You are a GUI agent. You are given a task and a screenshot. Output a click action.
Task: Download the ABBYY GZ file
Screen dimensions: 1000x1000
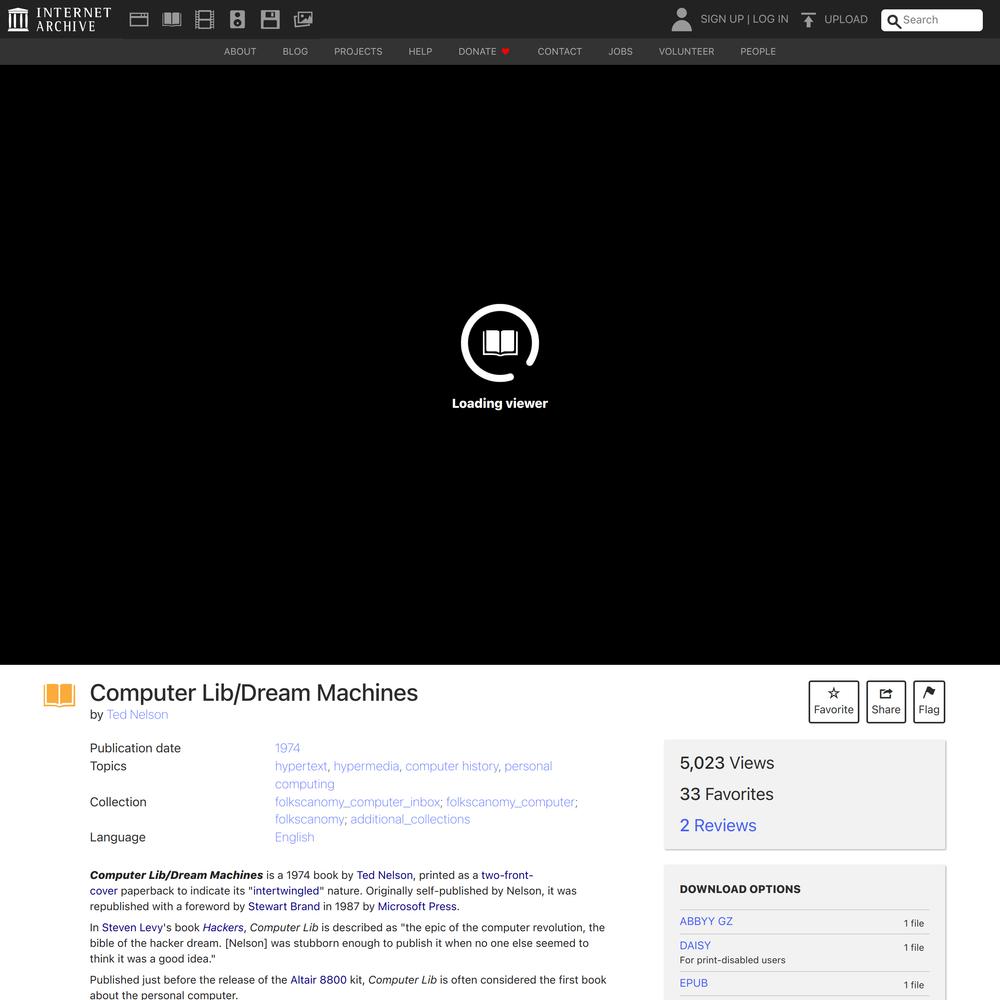pos(706,922)
